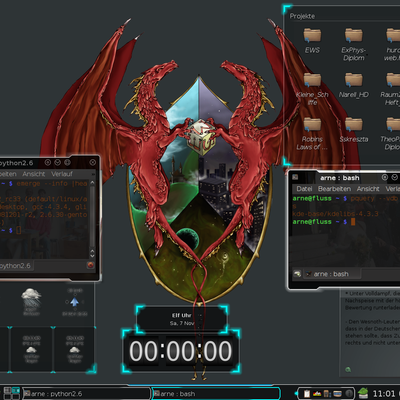This screenshot has height=400, width=400.
Task: Open the Sskreszta folder
Action: [x=354, y=130]
